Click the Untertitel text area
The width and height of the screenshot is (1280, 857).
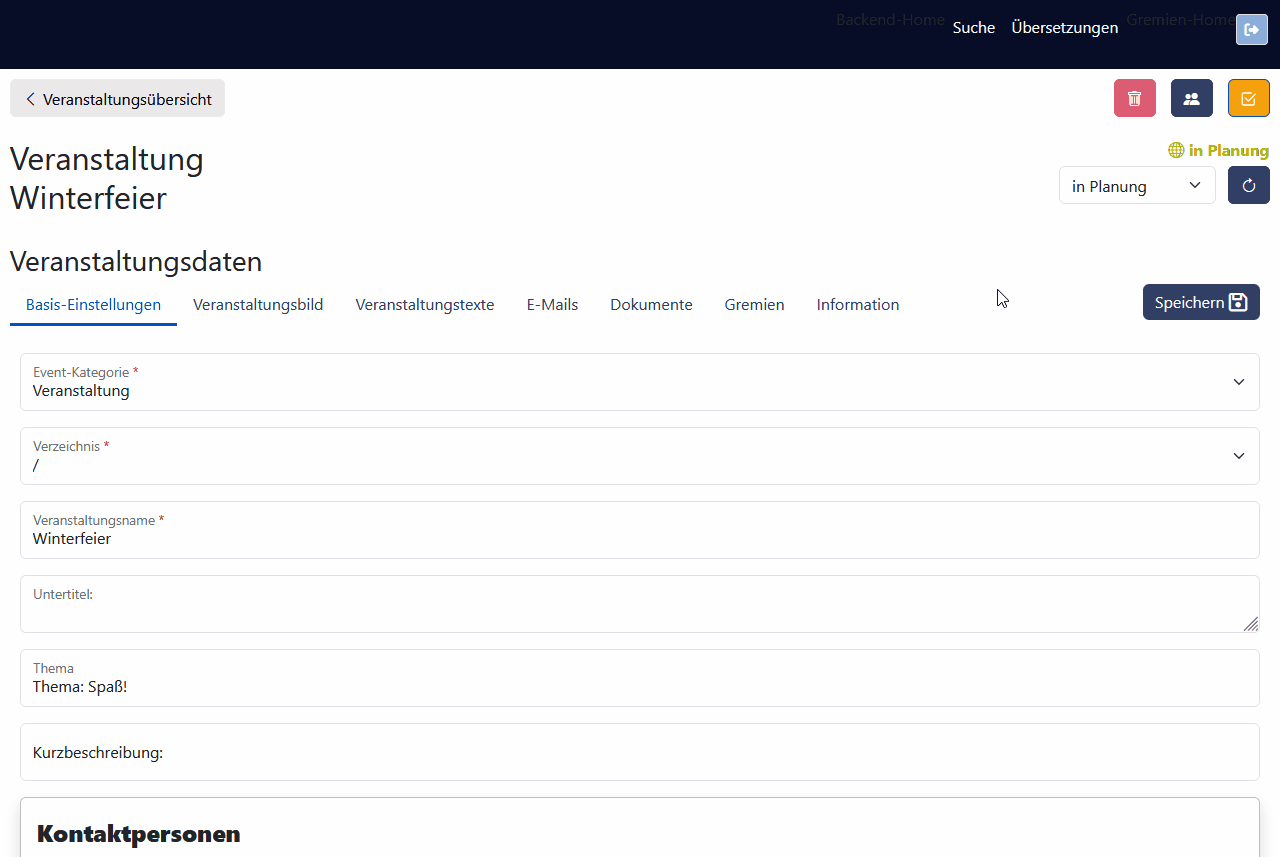point(639,610)
